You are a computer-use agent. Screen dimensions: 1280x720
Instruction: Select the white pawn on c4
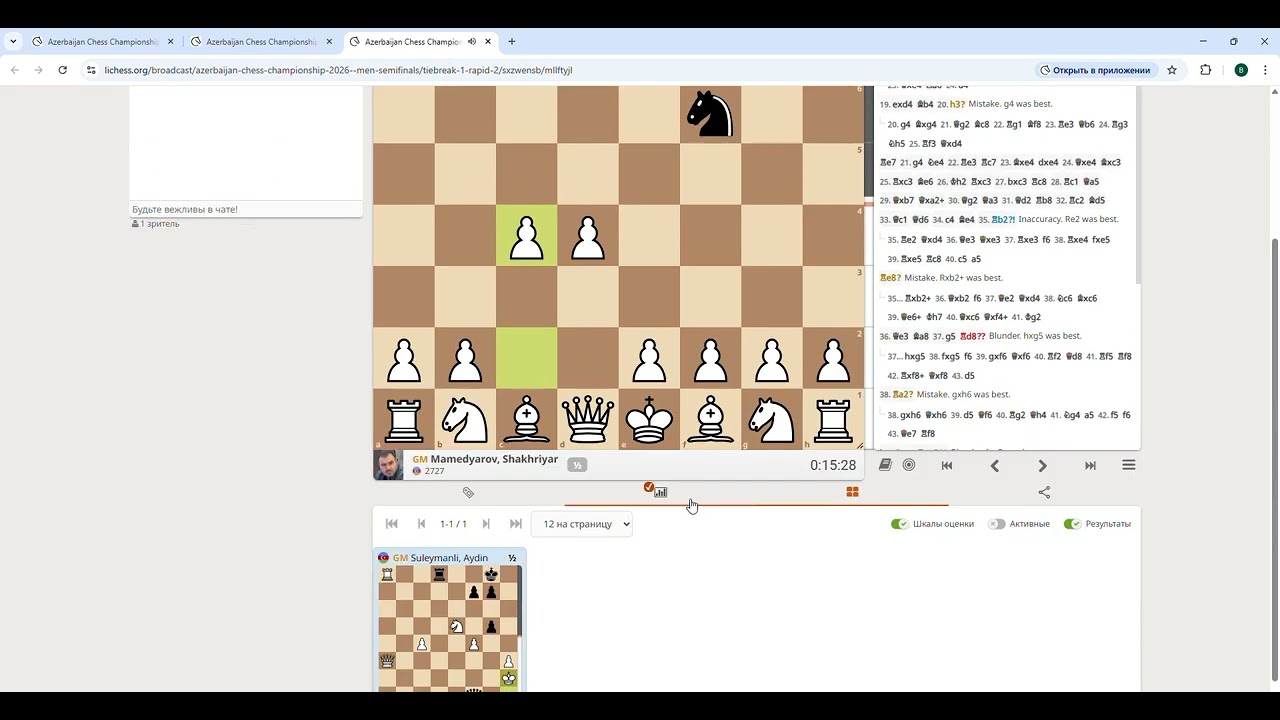pyautogui.click(x=526, y=236)
